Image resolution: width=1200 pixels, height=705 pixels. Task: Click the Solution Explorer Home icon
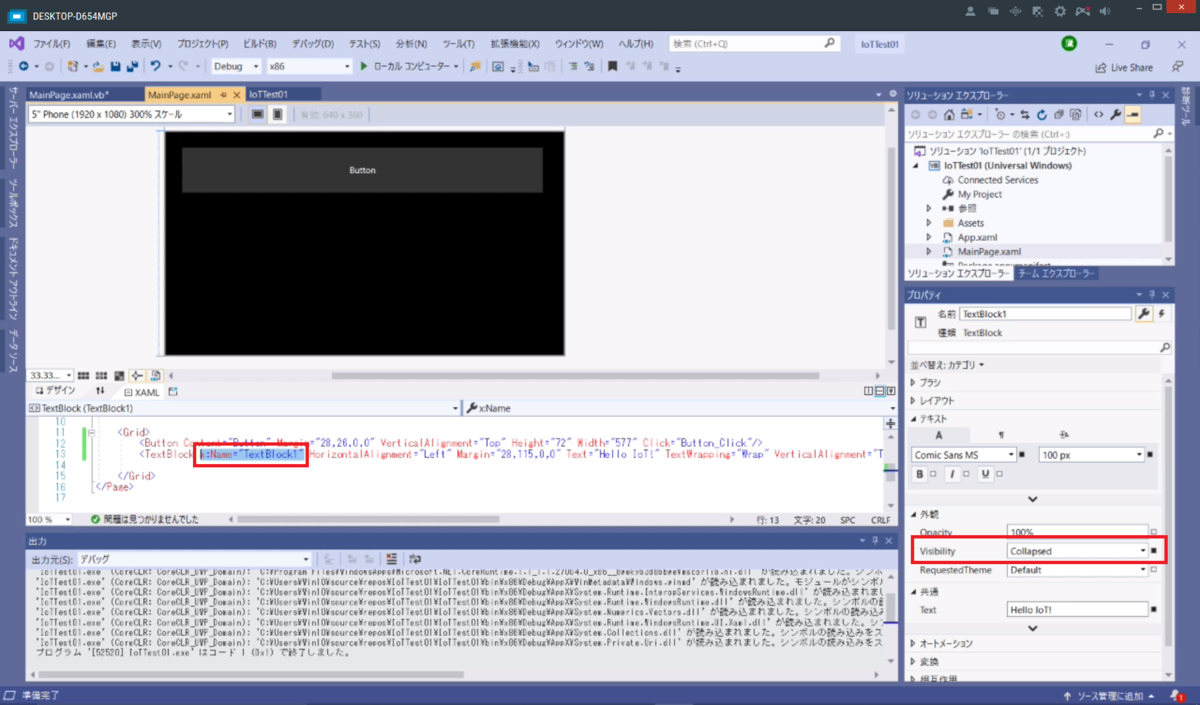pos(949,115)
